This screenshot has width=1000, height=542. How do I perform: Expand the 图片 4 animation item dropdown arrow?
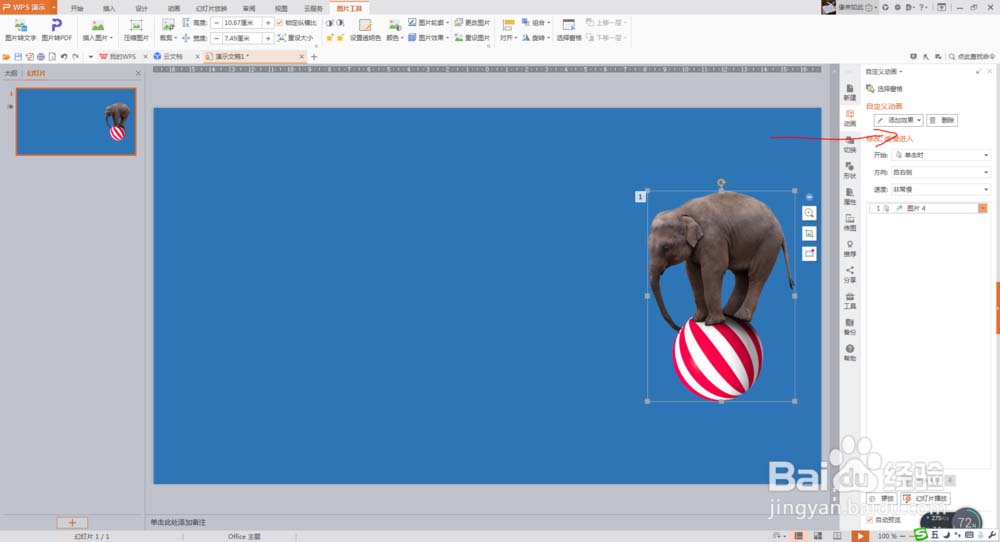983,208
